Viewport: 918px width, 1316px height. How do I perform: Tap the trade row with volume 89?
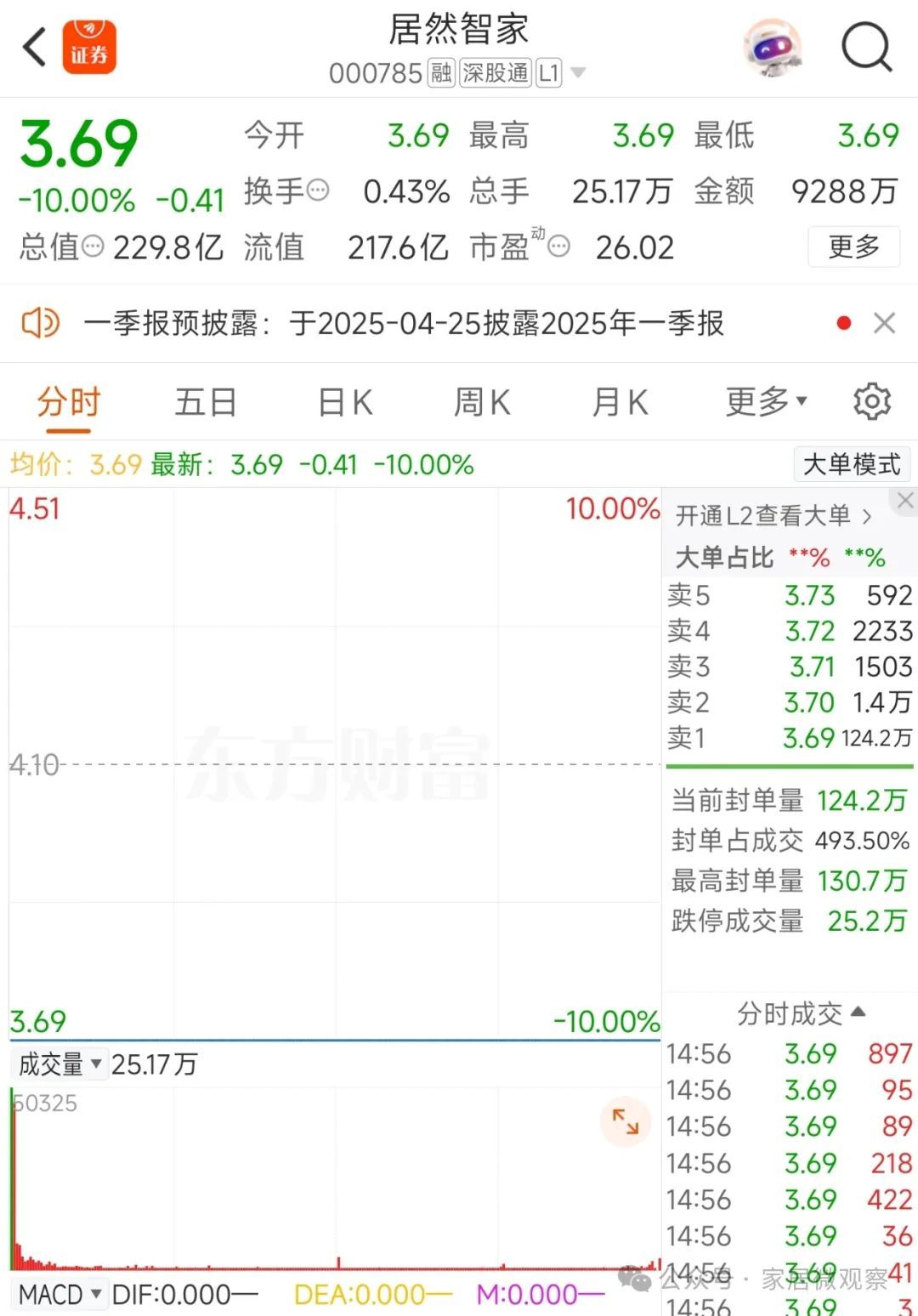pos(790,1126)
